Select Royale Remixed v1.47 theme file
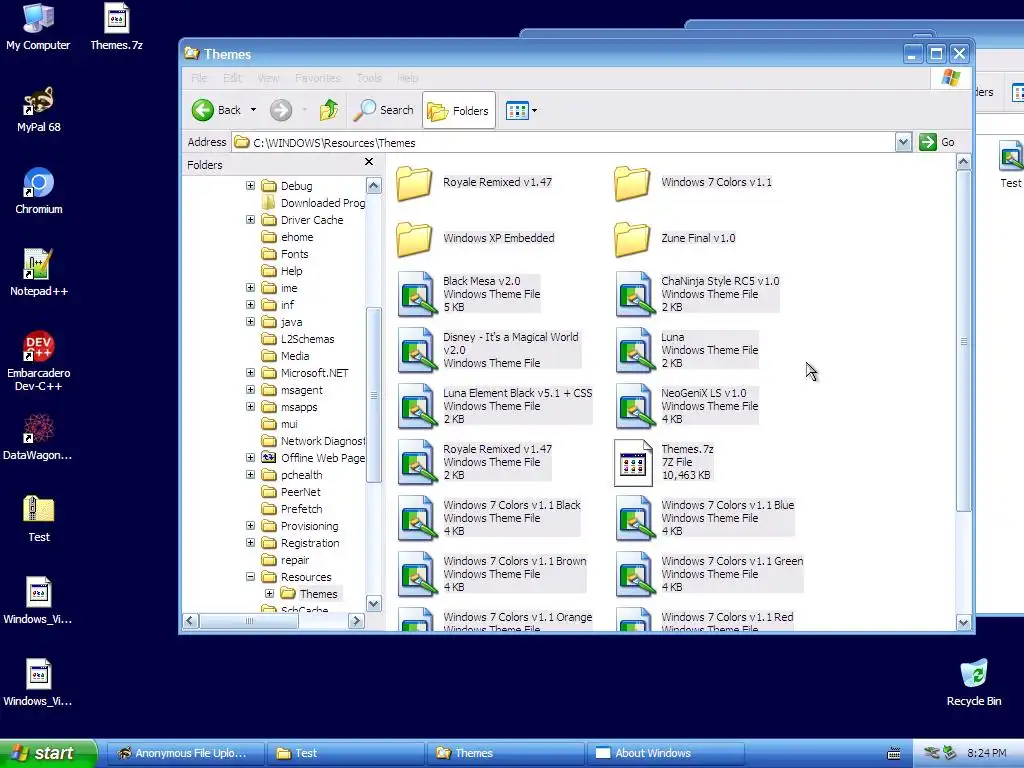Image resolution: width=1024 pixels, height=768 pixels. tap(475, 462)
